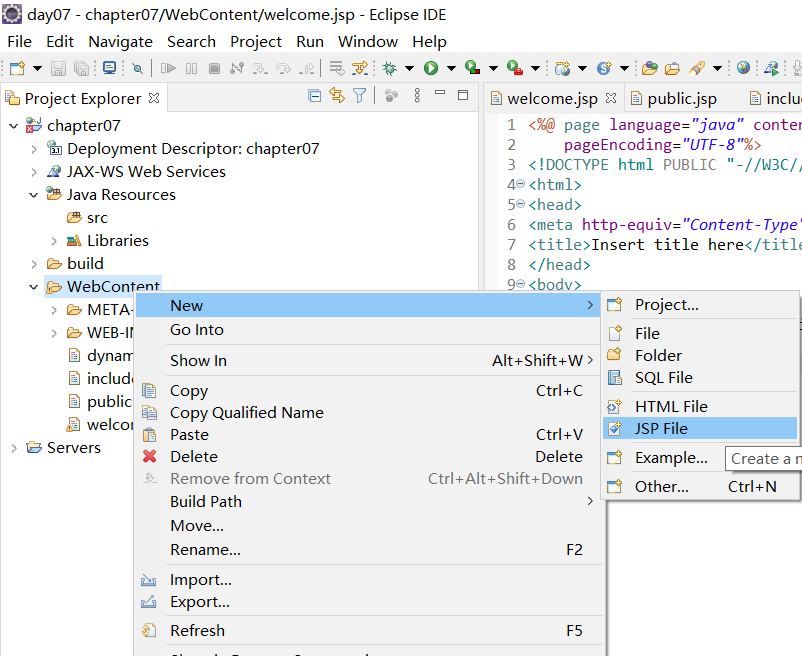Open the Window menu
Screen dimensions: 802x656
click(x=368, y=41)
